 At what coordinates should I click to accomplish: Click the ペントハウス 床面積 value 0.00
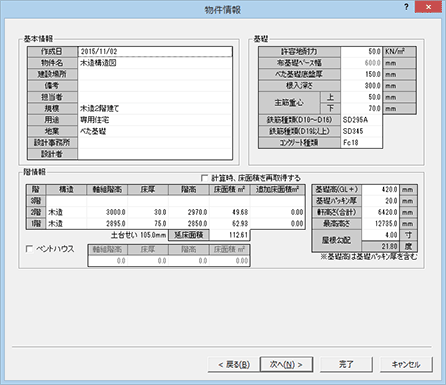click(230, 261)
